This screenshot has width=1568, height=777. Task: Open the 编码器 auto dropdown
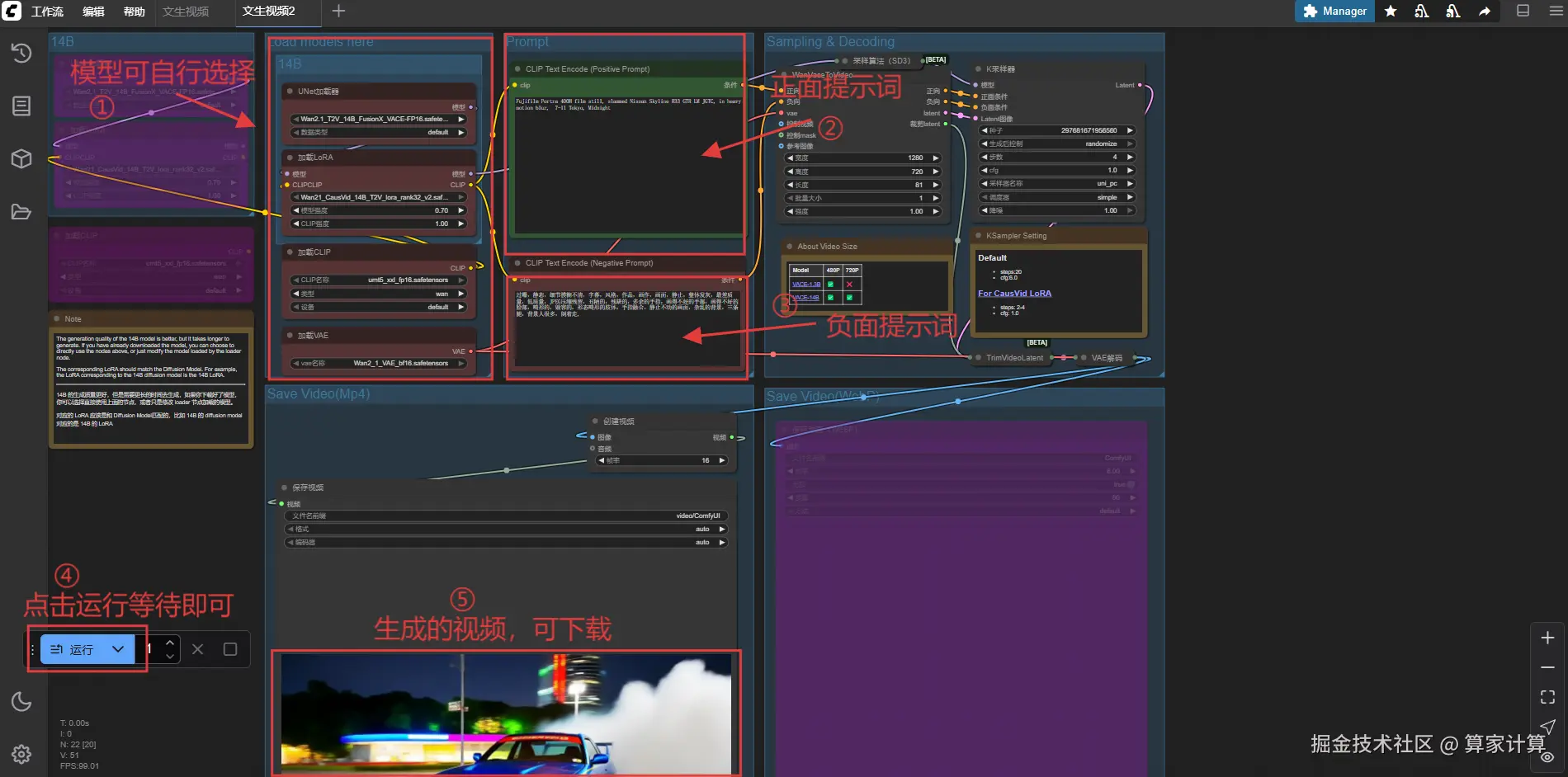[x=506, y=542]
